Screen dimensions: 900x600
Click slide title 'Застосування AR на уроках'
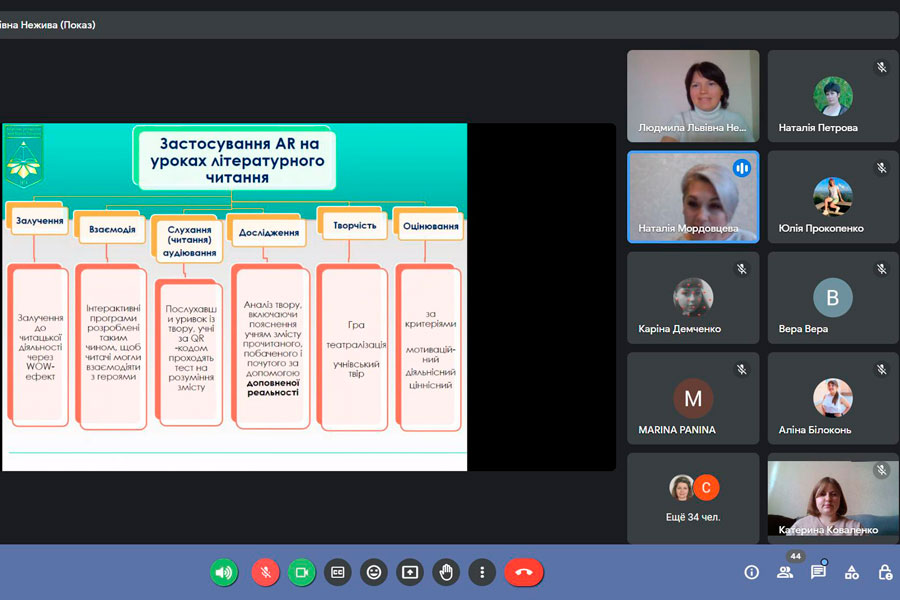coord(237,160)
